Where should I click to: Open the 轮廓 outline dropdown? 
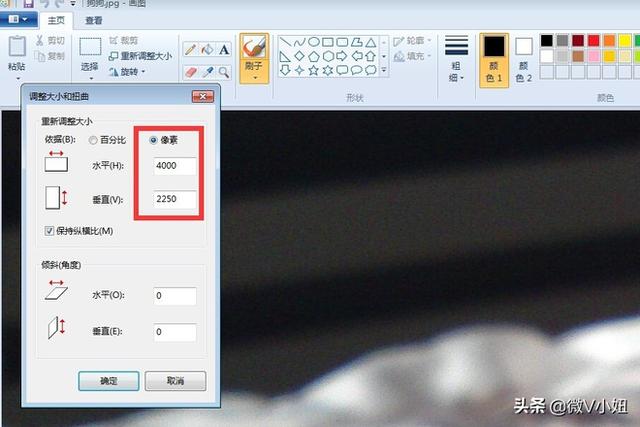[414, 41]
